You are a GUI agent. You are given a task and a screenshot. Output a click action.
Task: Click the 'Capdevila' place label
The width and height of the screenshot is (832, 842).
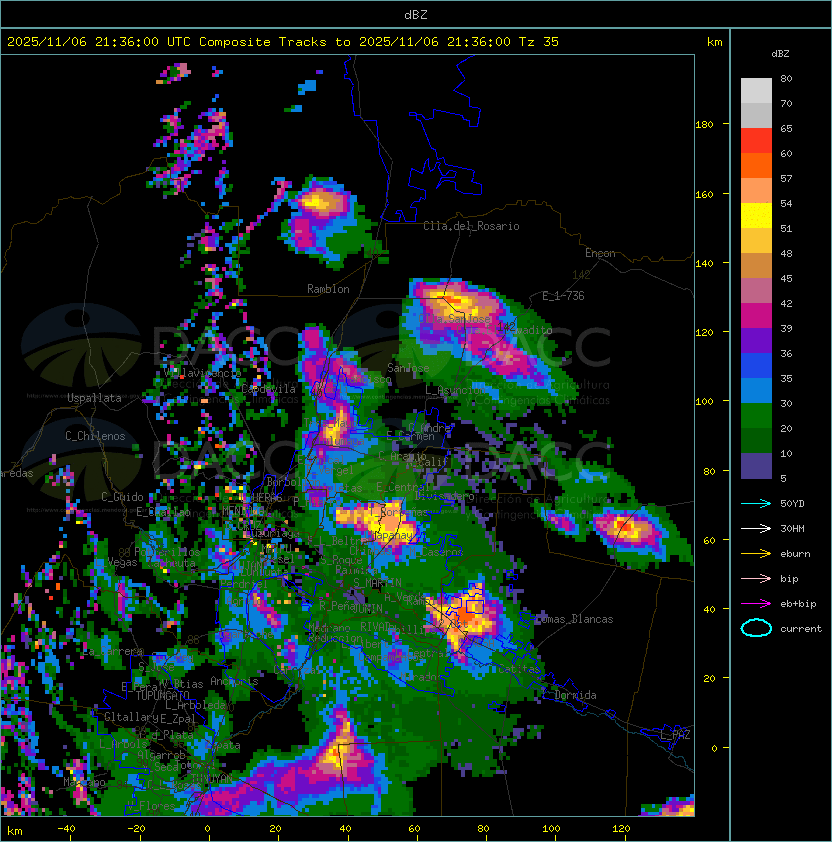click(x=268, y=389)
